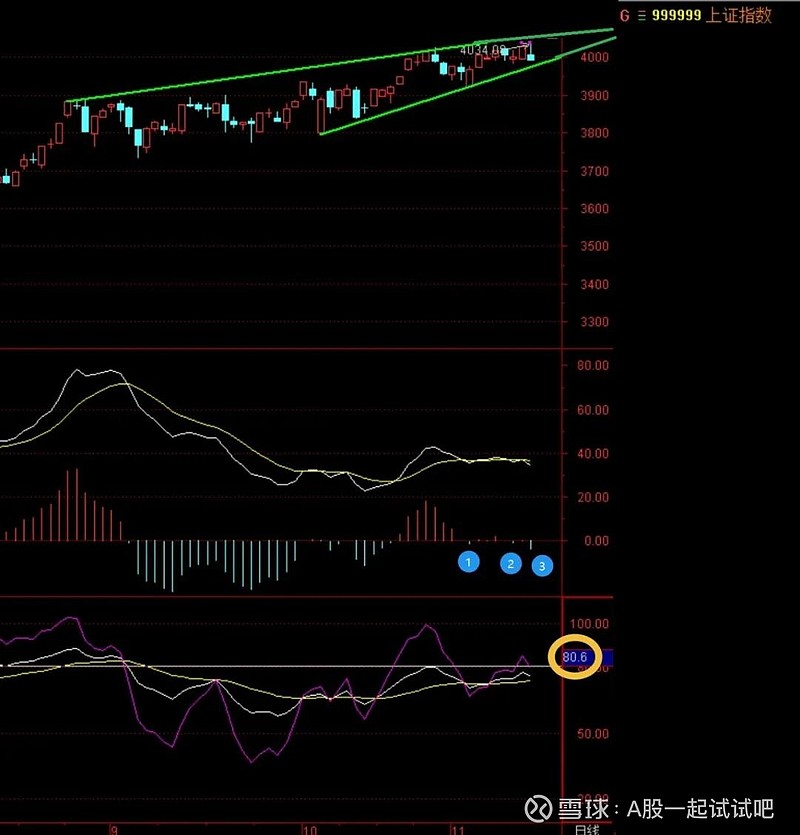Click the 0.00 MACD axis label
800x835 pixels.
pos(596,541)
